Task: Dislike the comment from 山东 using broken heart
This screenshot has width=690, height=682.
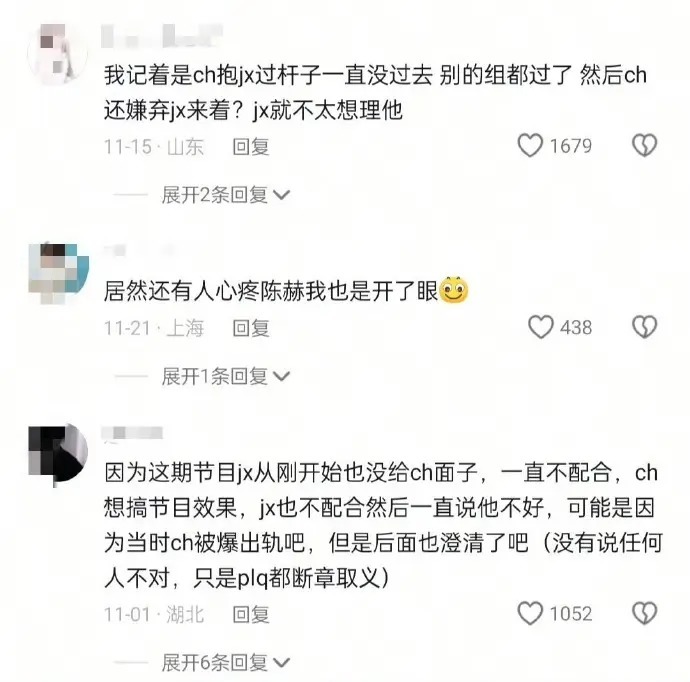Action: point(644,146)
